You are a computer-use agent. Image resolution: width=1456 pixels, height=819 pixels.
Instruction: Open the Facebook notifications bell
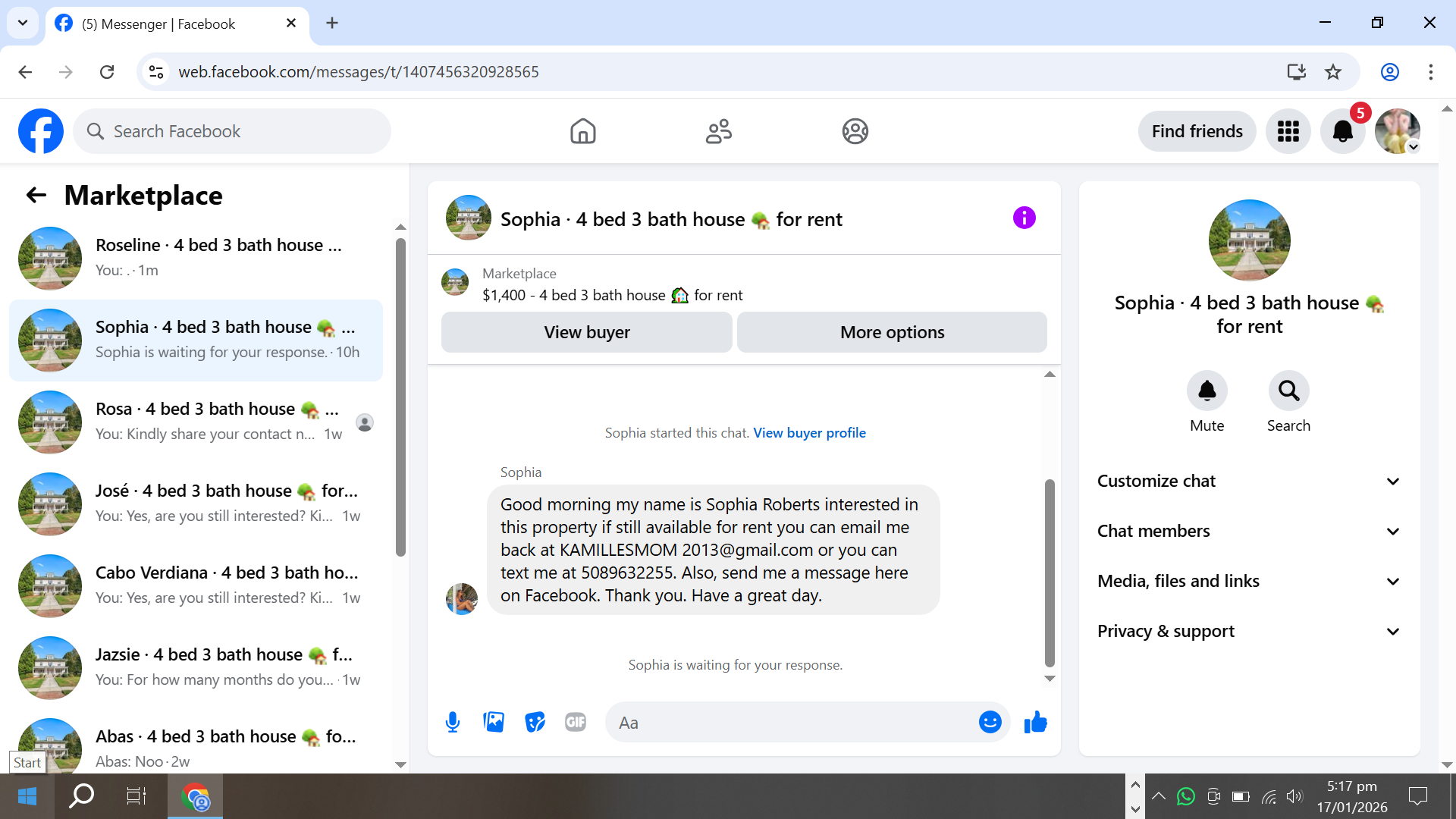point(1342,131)
